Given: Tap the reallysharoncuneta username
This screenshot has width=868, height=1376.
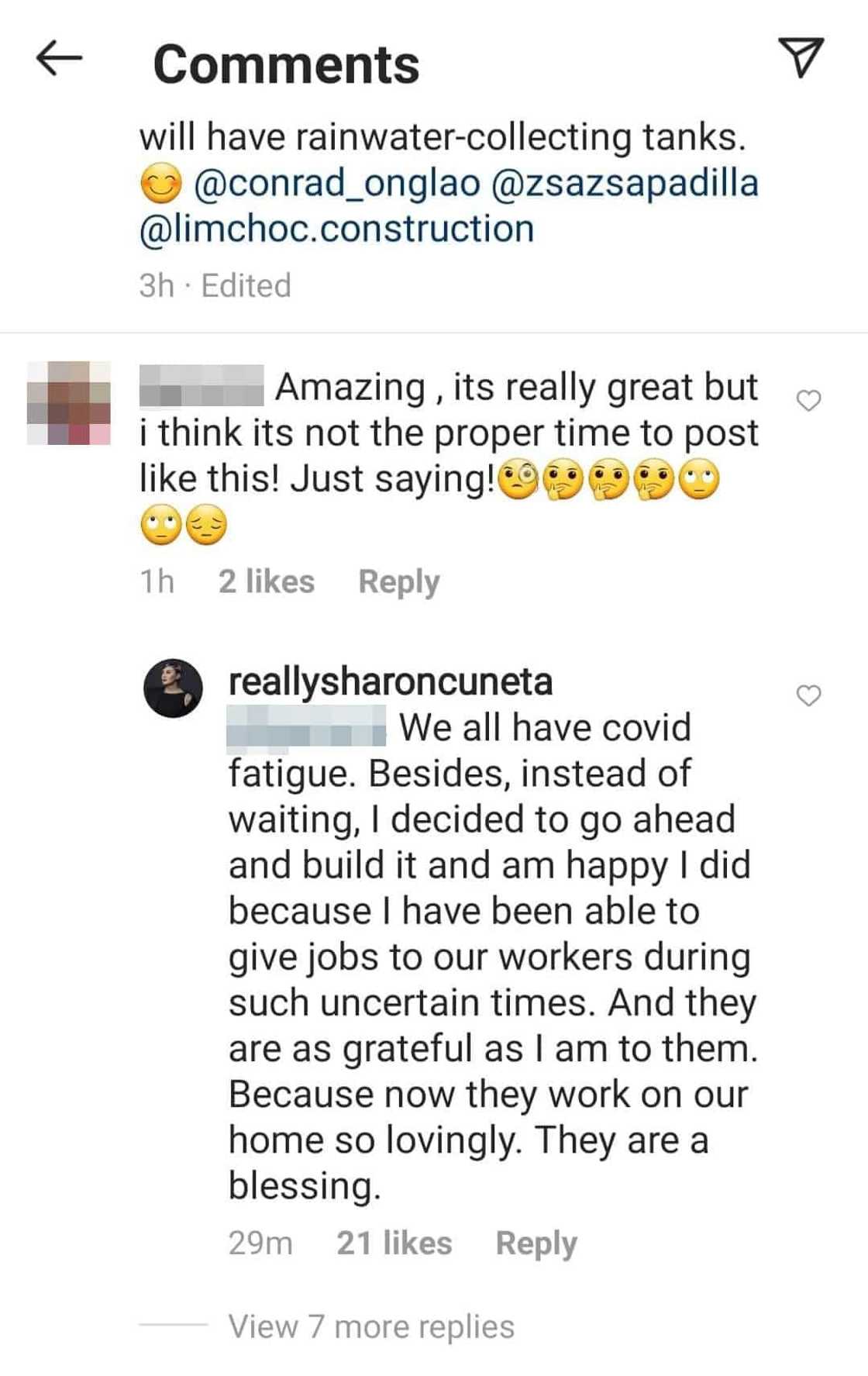Looking at the screenshot, I should click(390, 681).
